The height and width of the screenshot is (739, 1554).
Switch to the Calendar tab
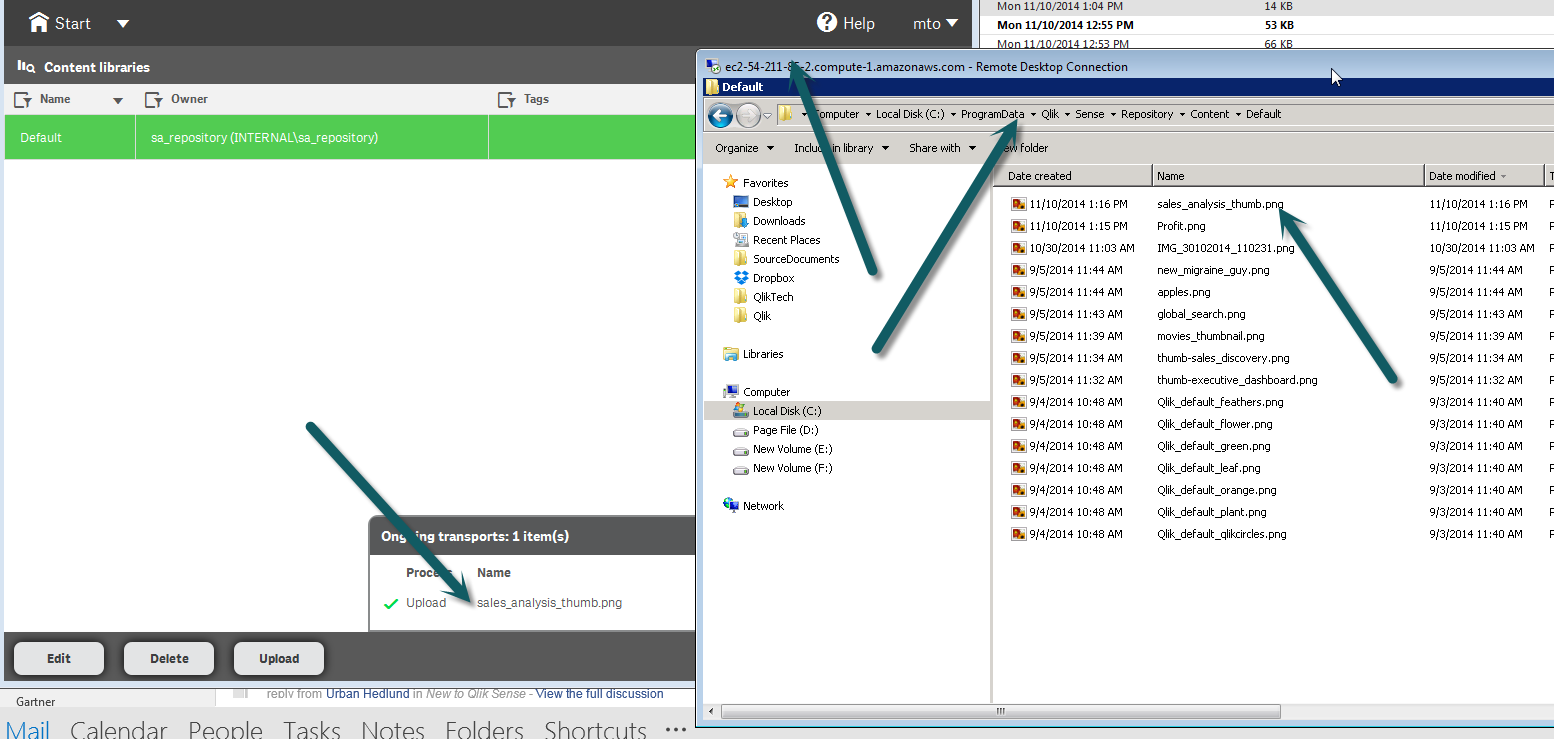(119, 729)
